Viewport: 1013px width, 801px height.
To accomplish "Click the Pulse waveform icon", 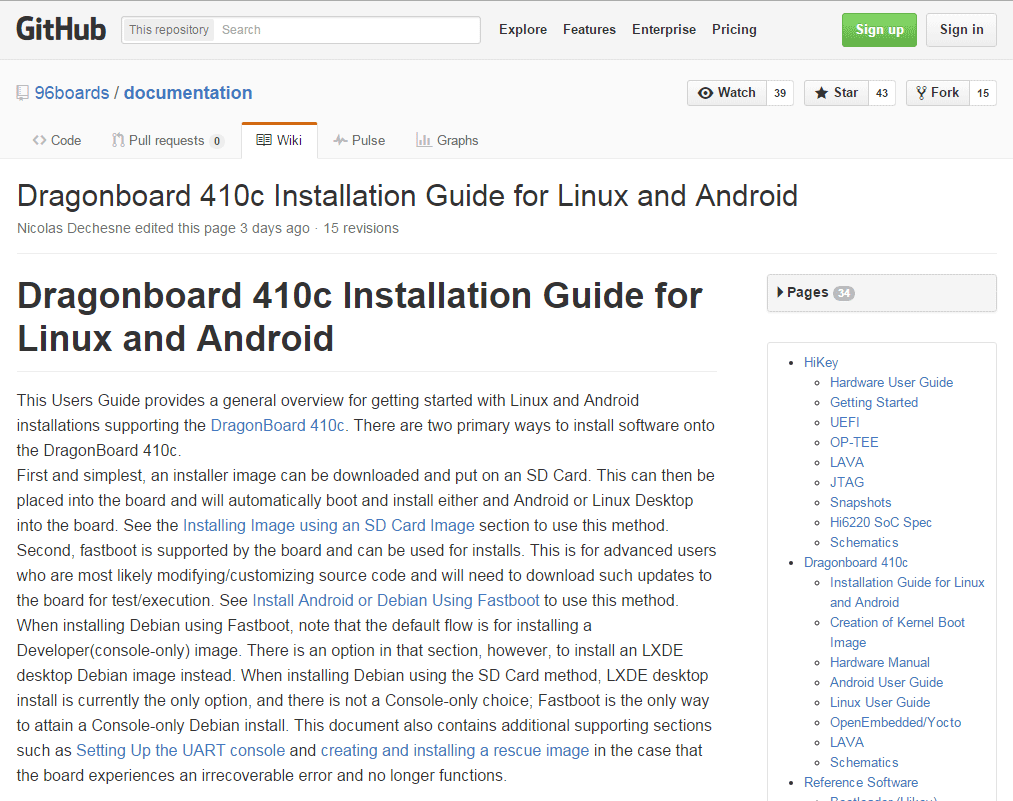I will click(340, 140).
